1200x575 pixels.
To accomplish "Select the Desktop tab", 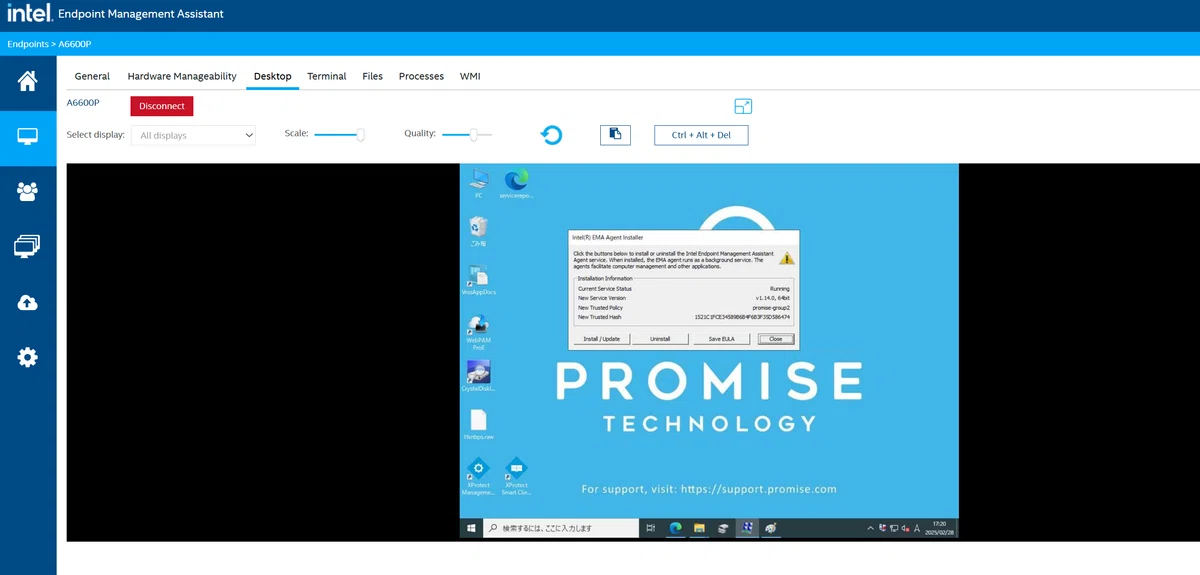I will point(272,76).
